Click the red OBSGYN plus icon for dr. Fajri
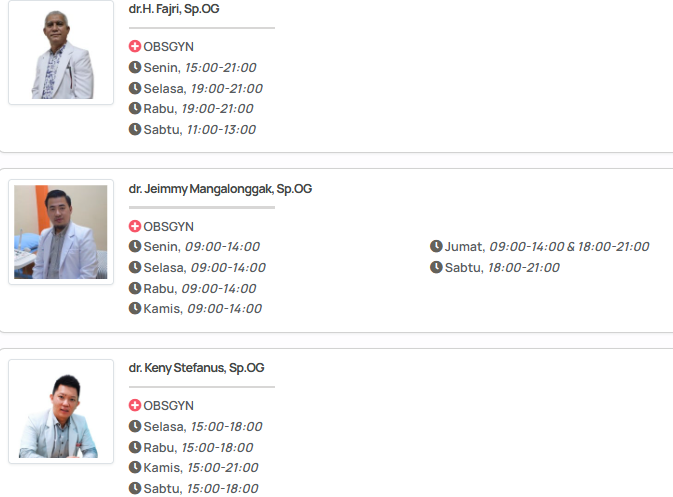 [135, 47]
